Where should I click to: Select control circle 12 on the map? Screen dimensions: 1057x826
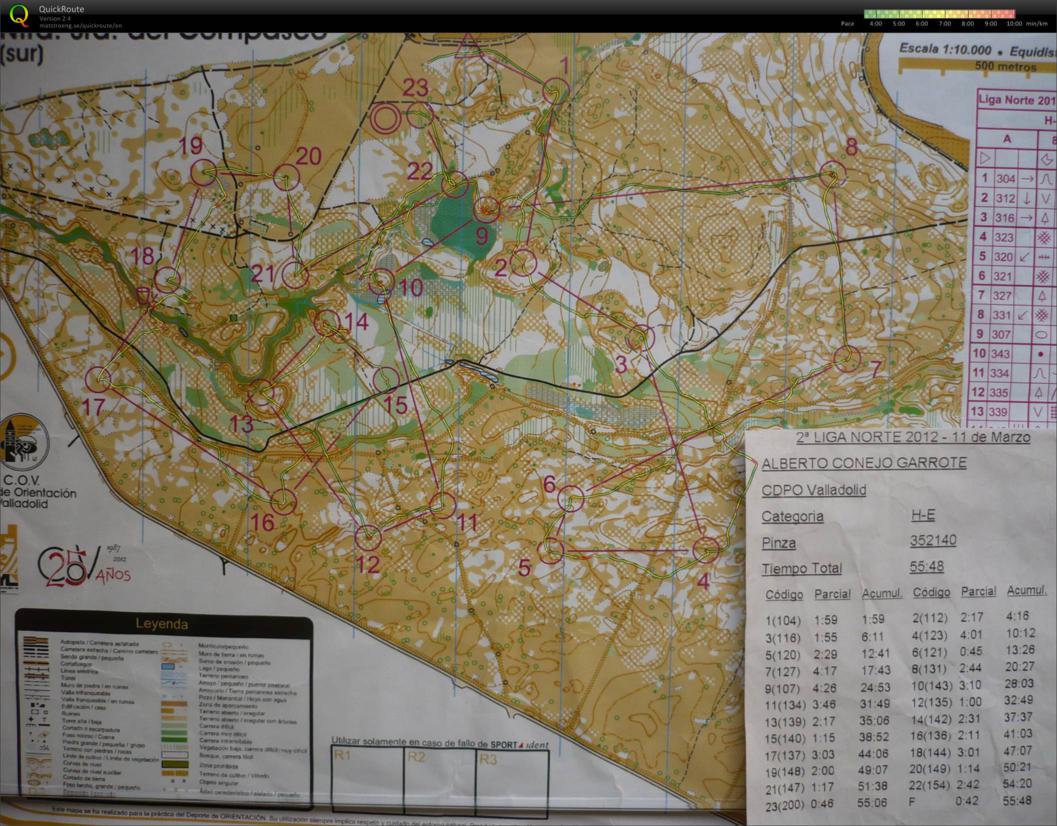point(368,537)
